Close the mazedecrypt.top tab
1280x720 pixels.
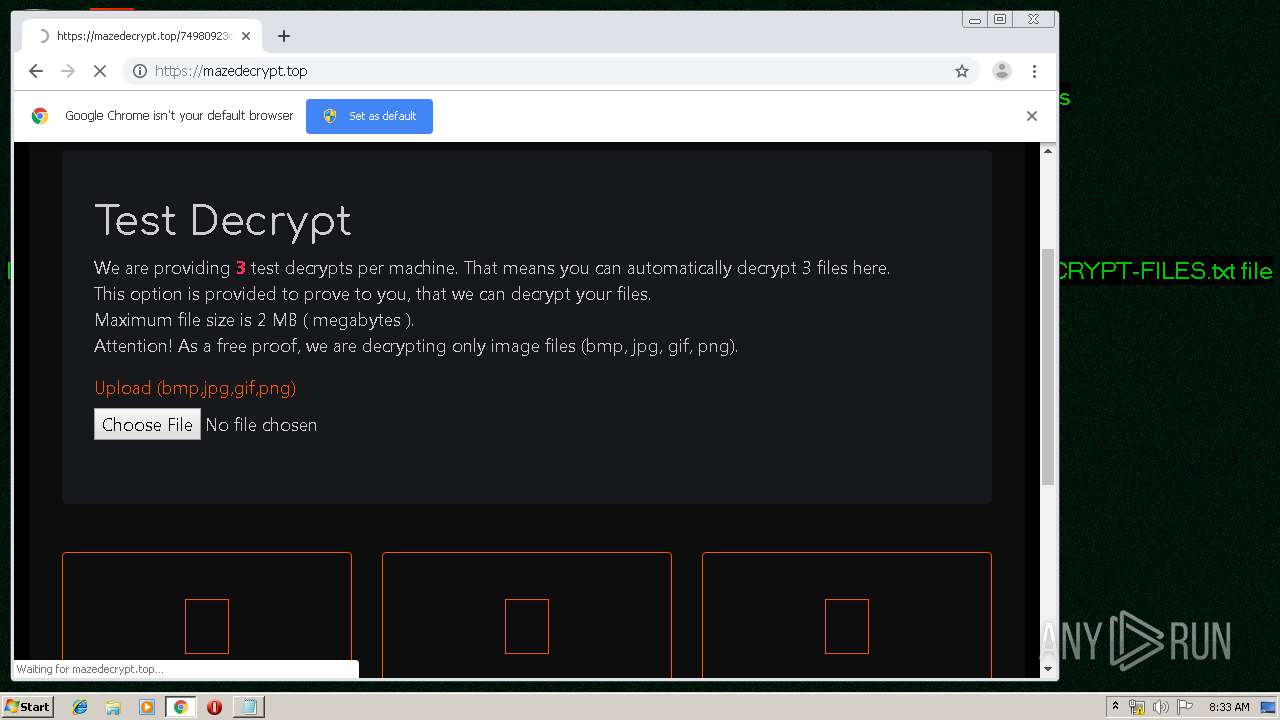tap(246, 36)
